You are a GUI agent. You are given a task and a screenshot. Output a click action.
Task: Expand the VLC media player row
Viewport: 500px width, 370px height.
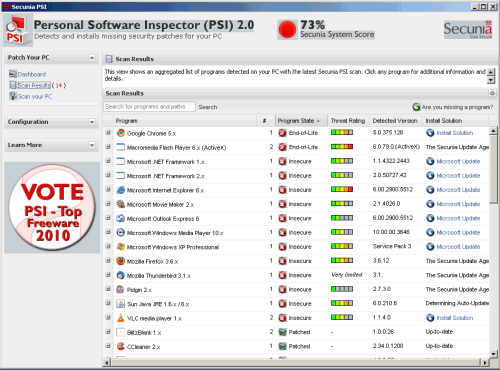pos(108,317)
